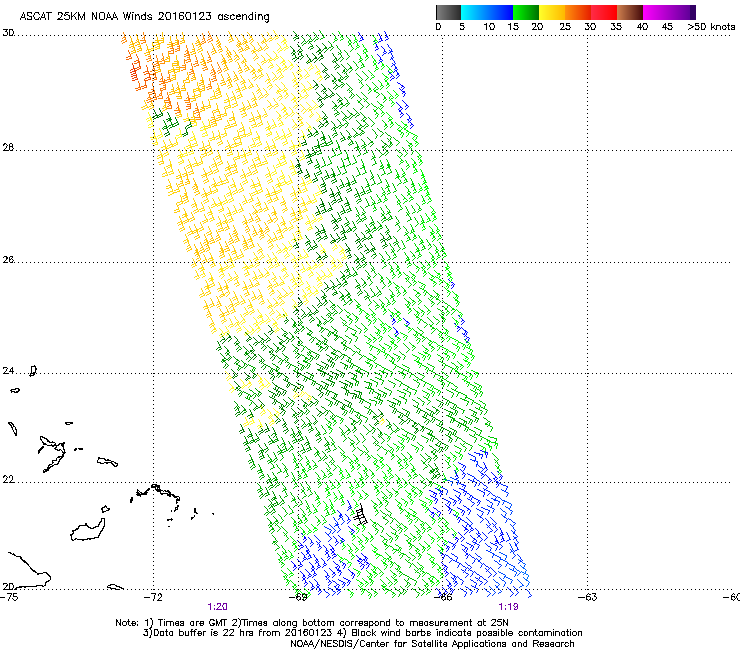Screen dimensions: 740x650
Task: Click the longitude label '-69'
Action: [x=299, y=598]
